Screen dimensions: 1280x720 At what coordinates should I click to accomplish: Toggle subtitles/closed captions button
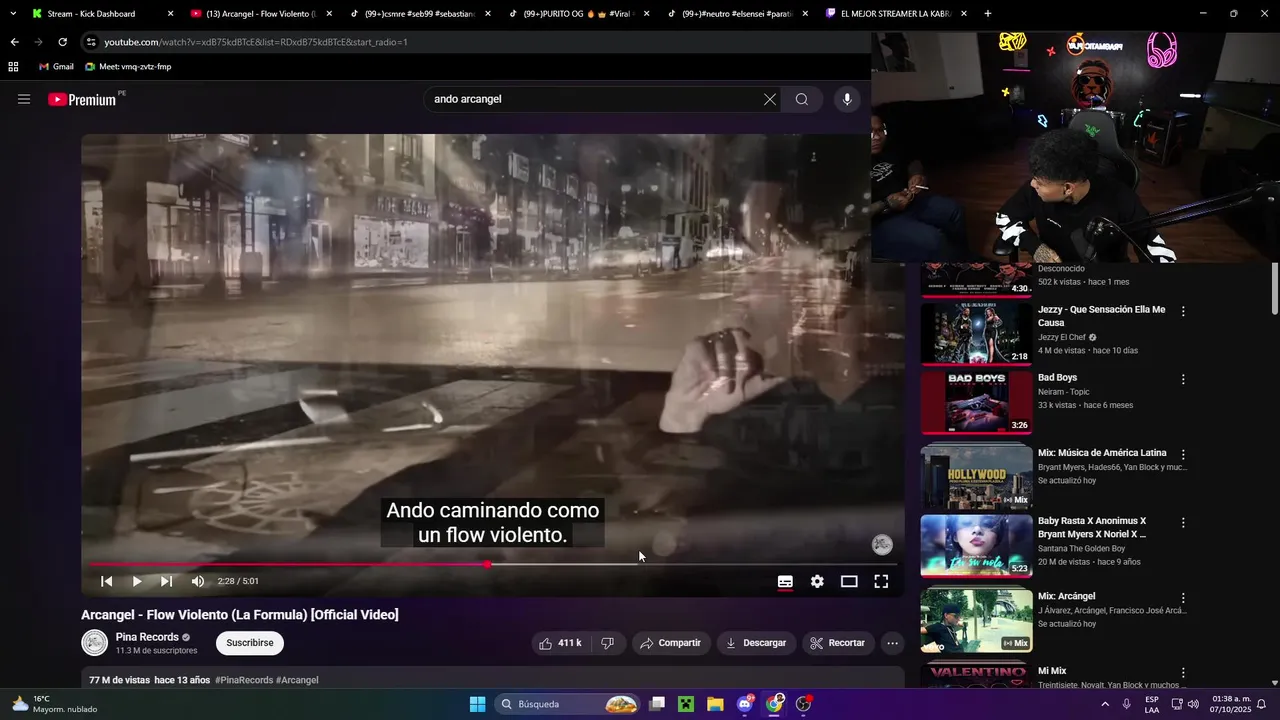(x=786, y=581)
